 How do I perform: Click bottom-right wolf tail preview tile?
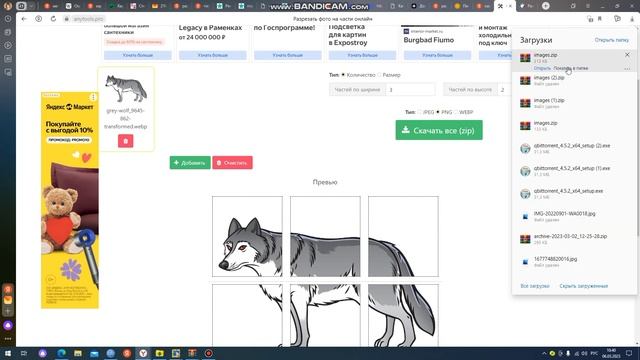pyautogui.click(x=403, y=316)
